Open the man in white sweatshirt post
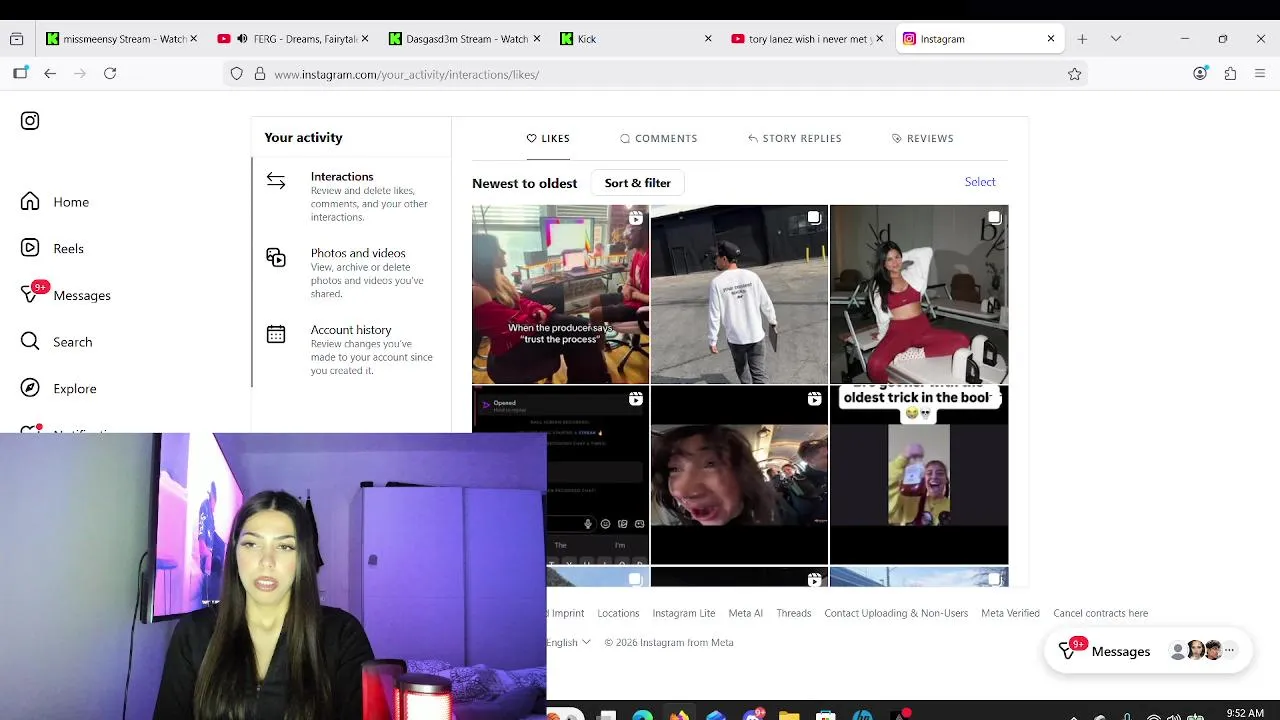 tap(739, 294)
